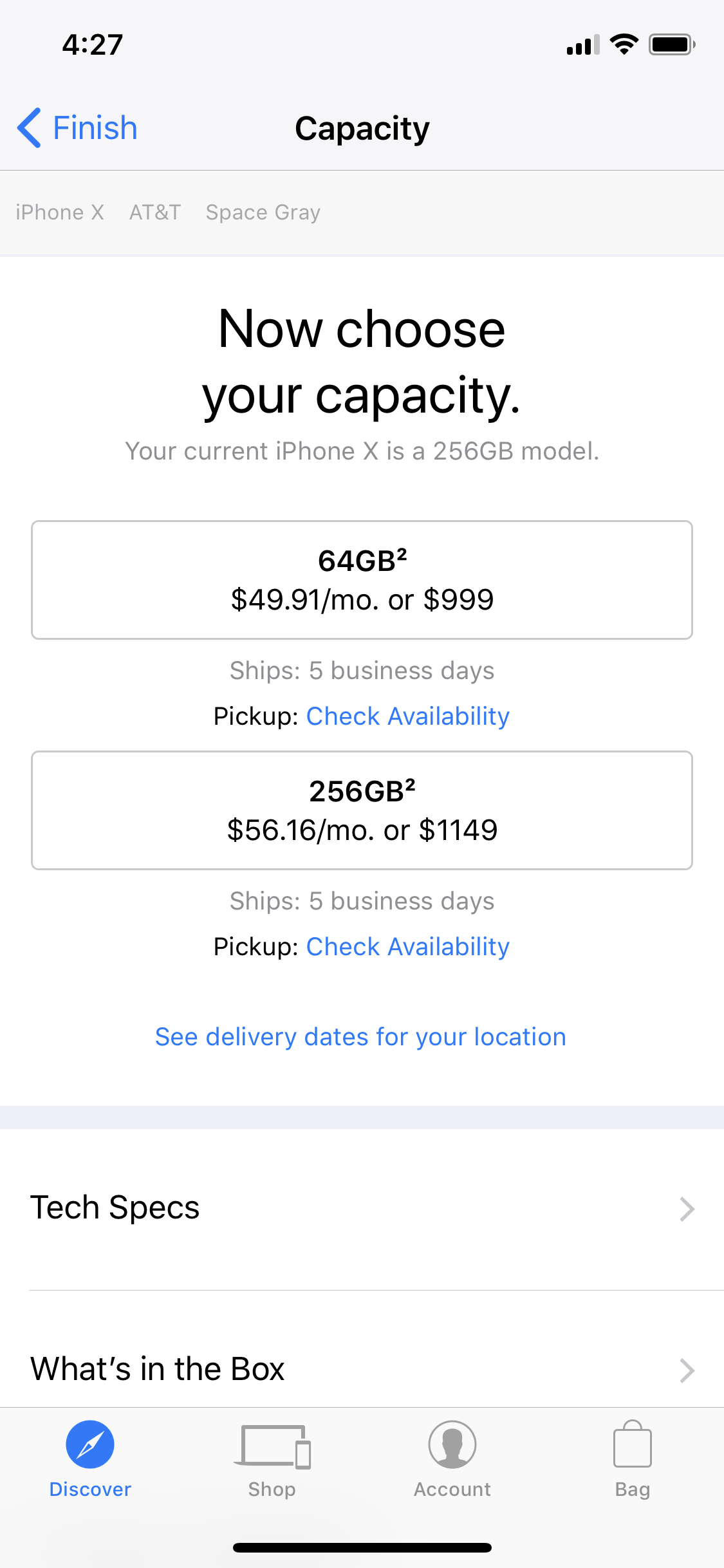
Task: Tap the Wi-Fi status icon
Action: tap(624, 44)
